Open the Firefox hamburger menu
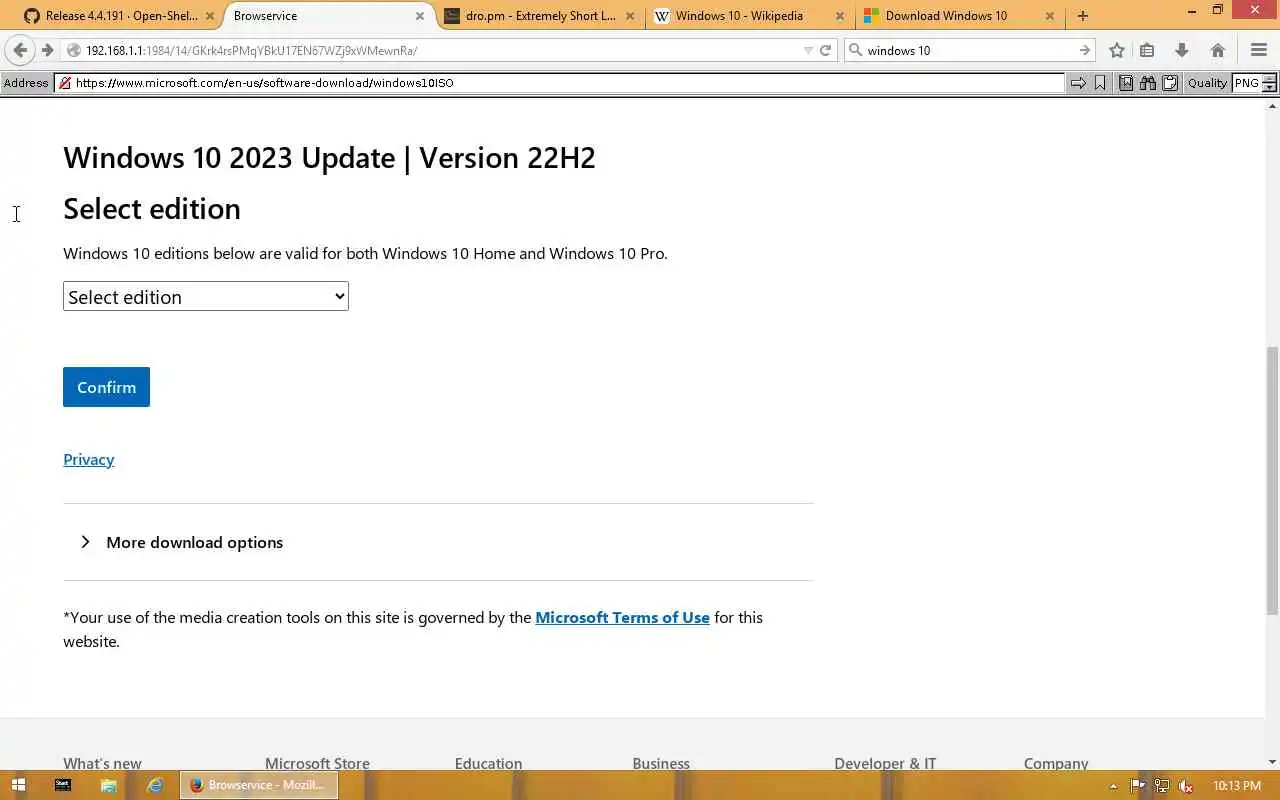Viewport: 1280px width, 800px height. [1259, 50]
